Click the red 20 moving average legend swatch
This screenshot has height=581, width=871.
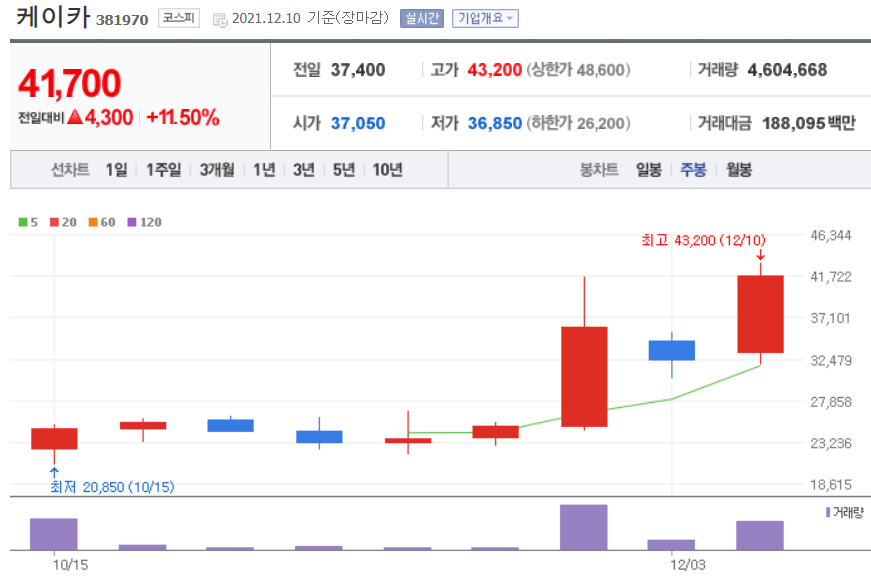click(x=54, y=222)
